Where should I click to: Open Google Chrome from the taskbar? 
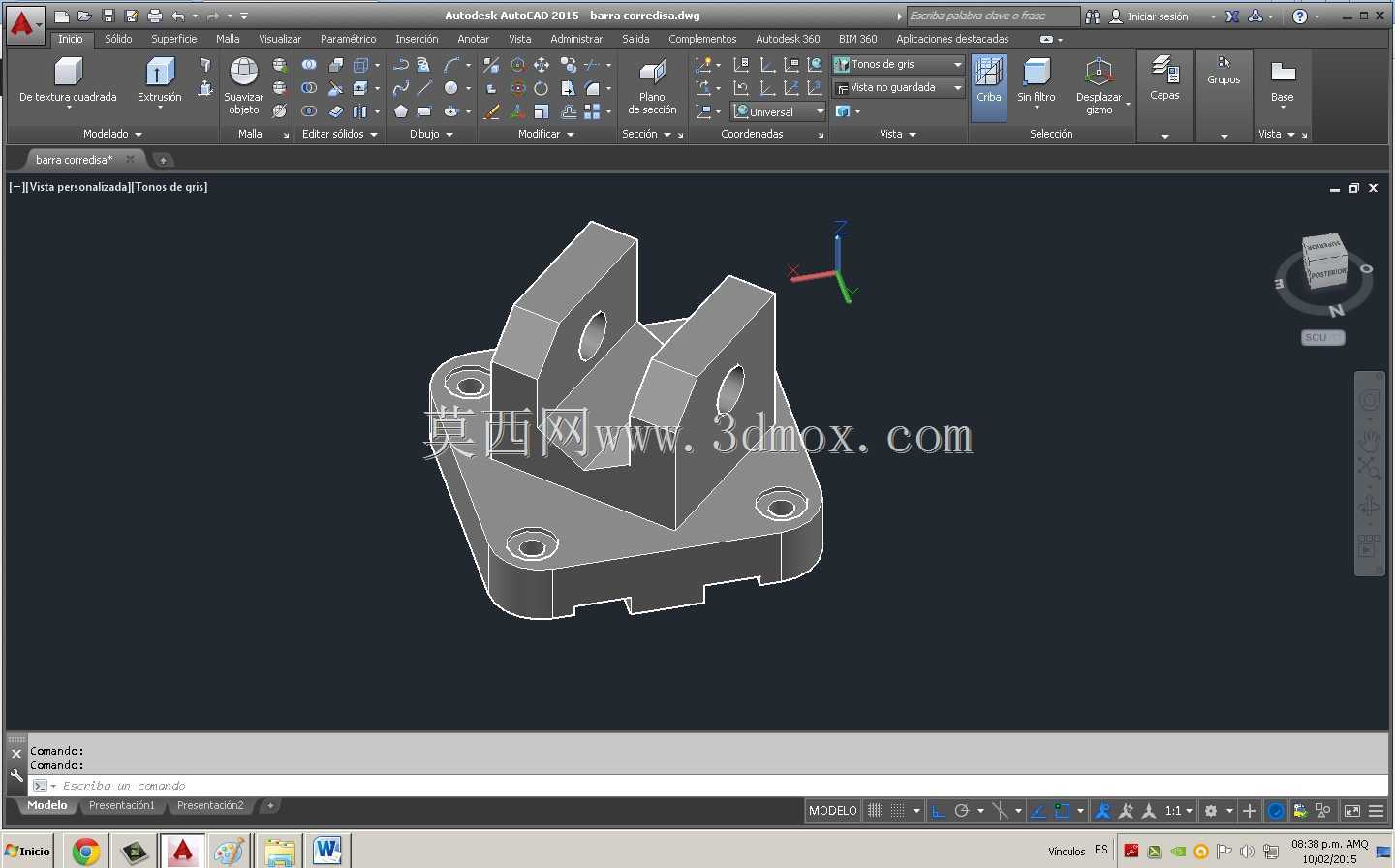[85, 852]
